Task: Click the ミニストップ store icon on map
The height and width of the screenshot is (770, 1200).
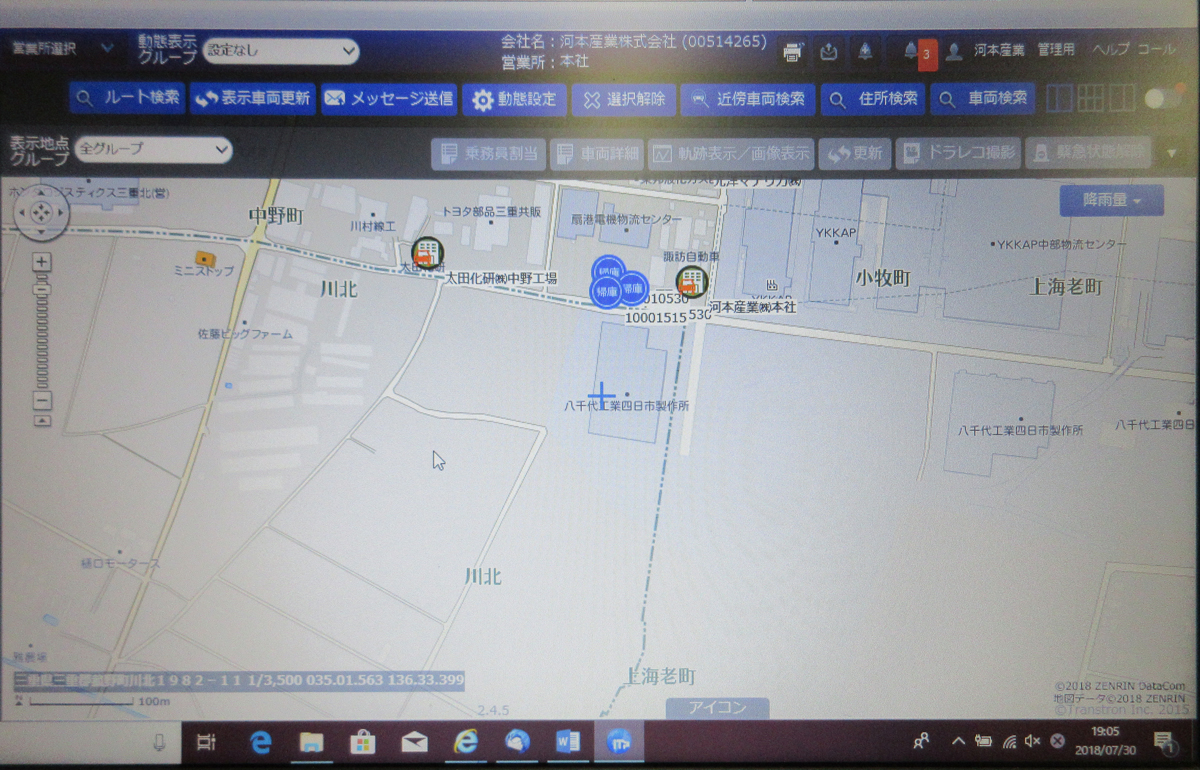Action: click(x=203, y=258)
